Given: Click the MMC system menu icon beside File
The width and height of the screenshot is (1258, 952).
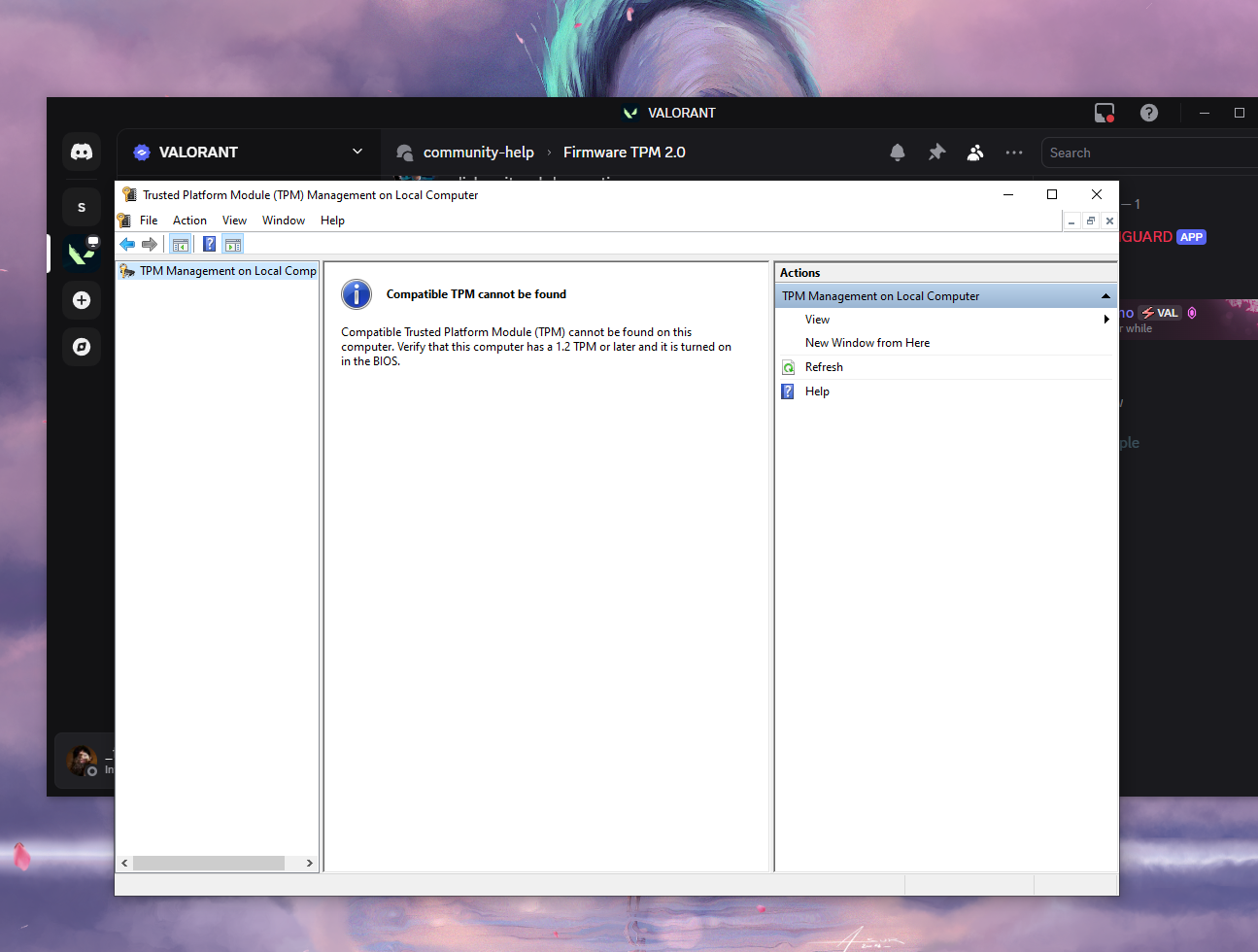Looking at the screenshot, I should (x=124, y=221).
